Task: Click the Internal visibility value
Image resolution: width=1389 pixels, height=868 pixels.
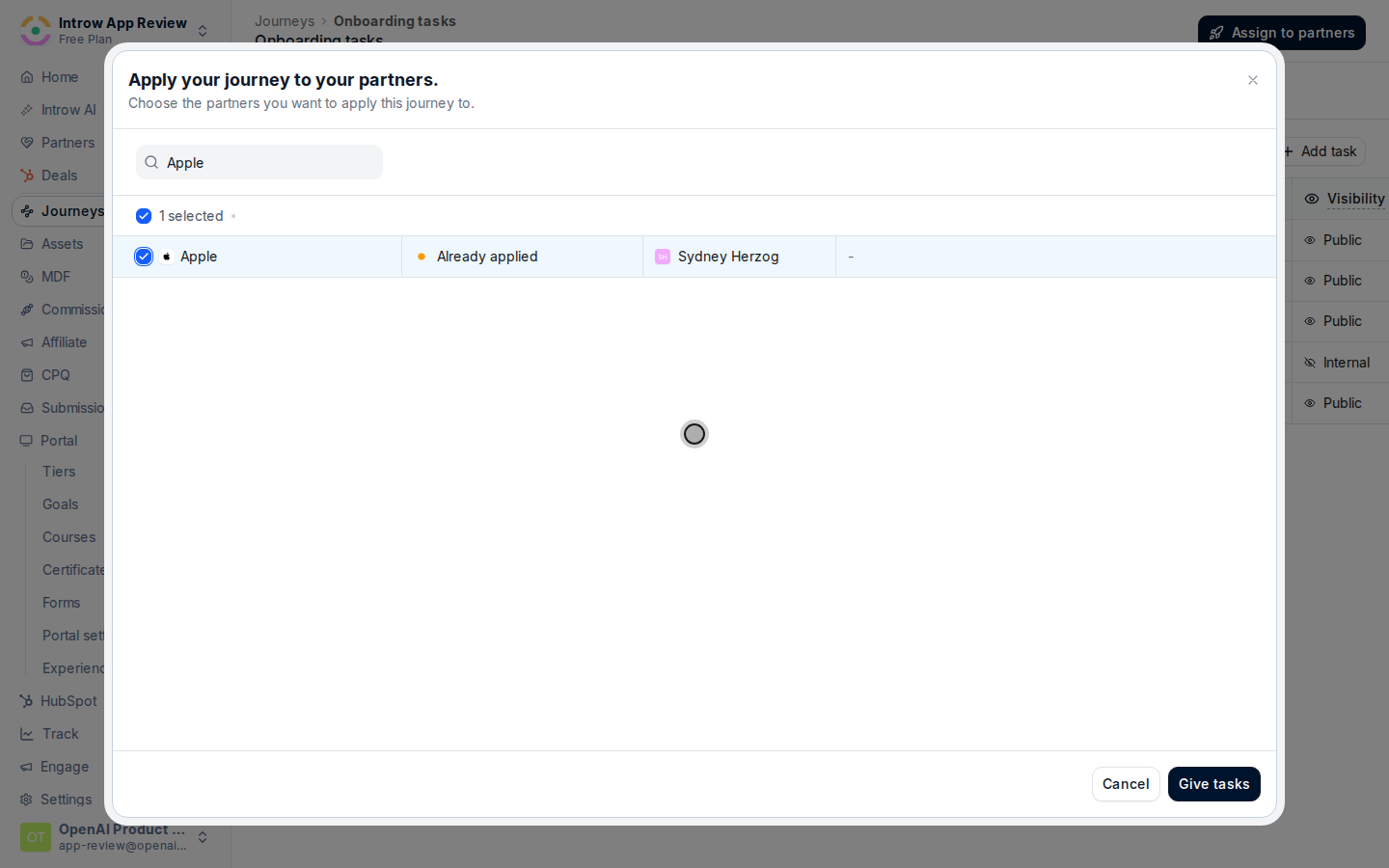Action: (x=1347, y=363)
